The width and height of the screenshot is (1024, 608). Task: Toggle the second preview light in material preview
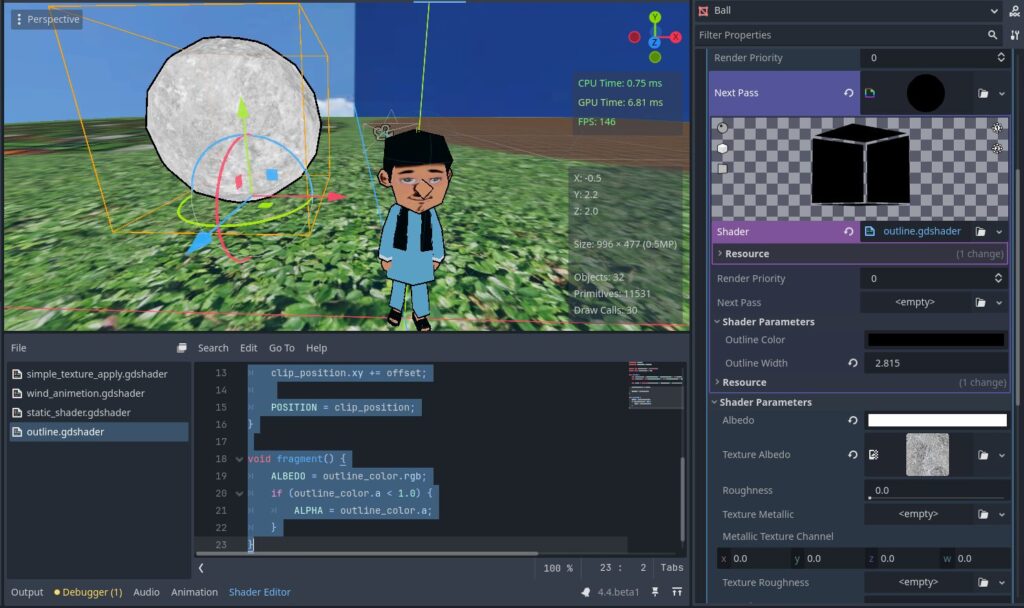click(x=996, y=148)
